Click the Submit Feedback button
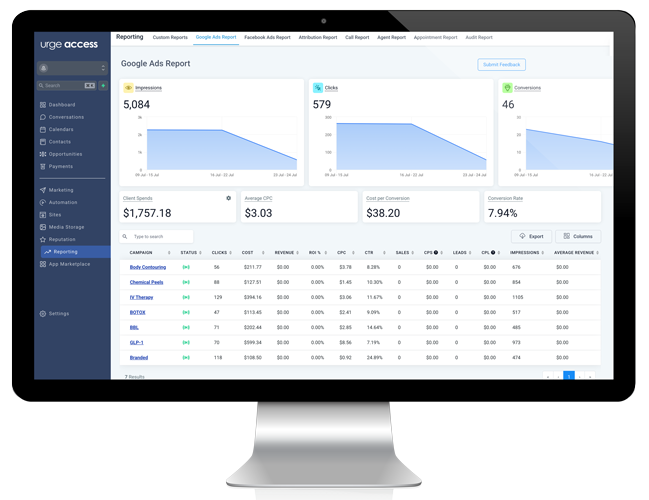 pos(501,65)
